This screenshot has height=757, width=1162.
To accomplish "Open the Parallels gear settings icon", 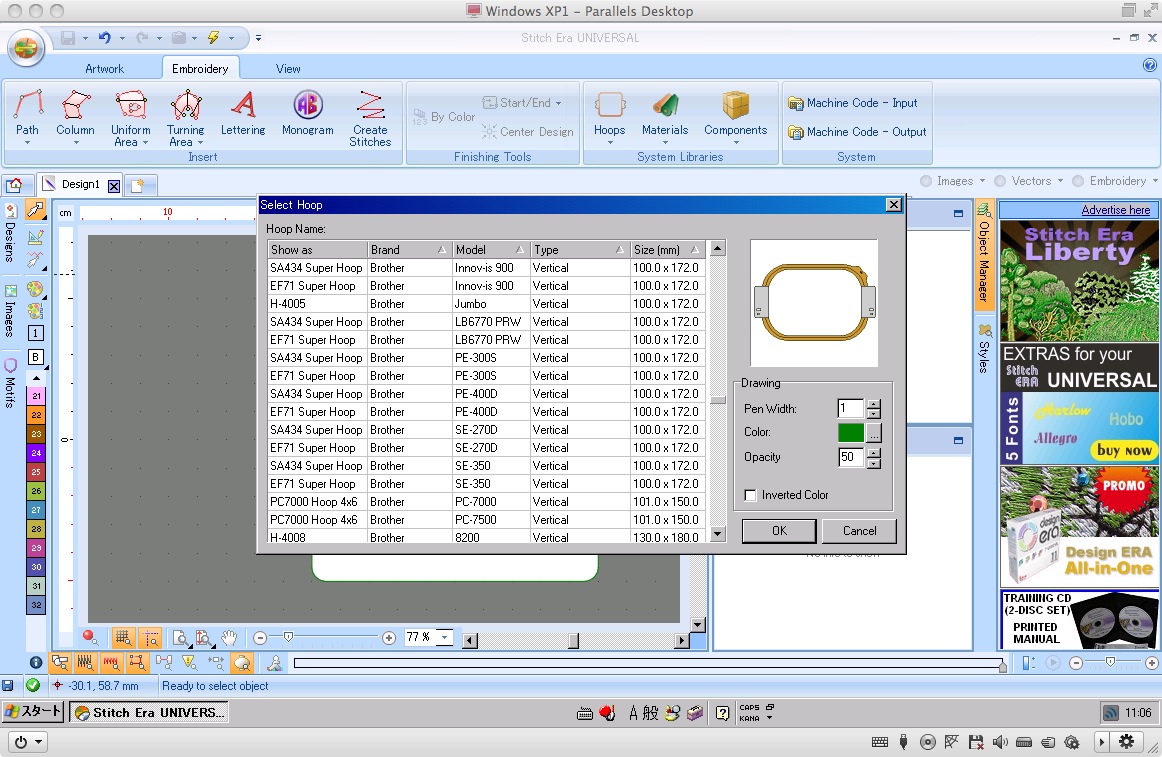I will [x=1126, y=741].
